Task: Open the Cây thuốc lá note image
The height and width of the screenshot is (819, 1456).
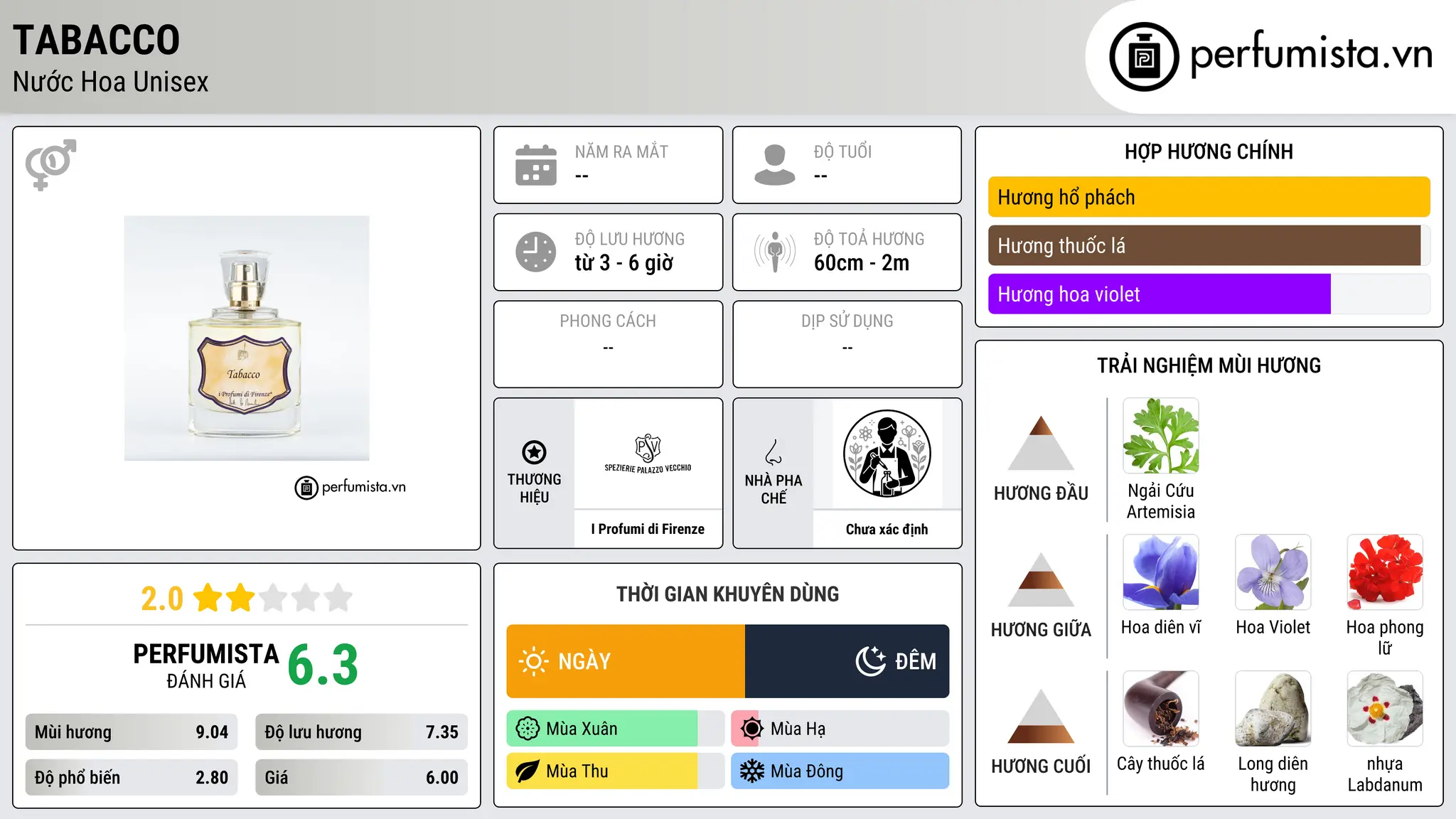Action: pos(1160,709)
